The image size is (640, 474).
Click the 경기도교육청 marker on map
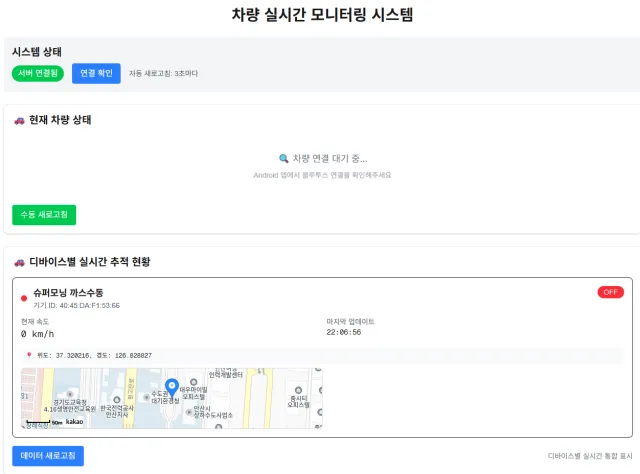point(70,394)
